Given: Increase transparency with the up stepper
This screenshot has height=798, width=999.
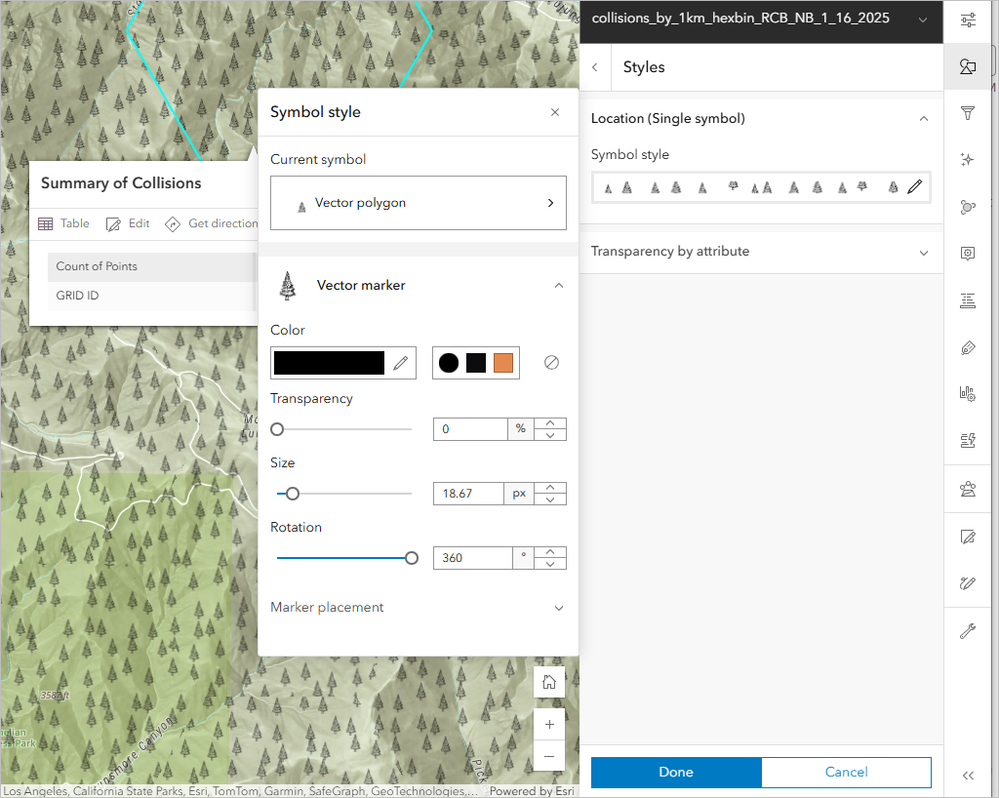Looking at the screenshot, I should (x=550, y=424).
